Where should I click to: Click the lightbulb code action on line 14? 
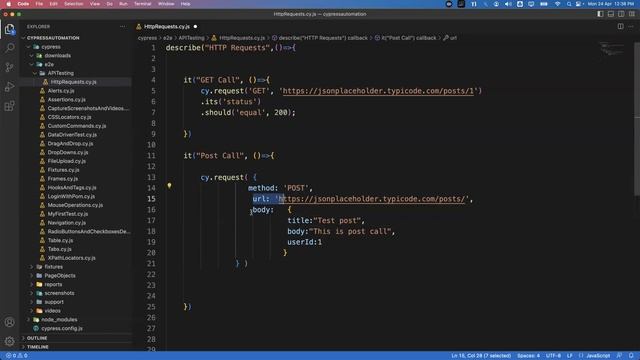tap(169, 186)
